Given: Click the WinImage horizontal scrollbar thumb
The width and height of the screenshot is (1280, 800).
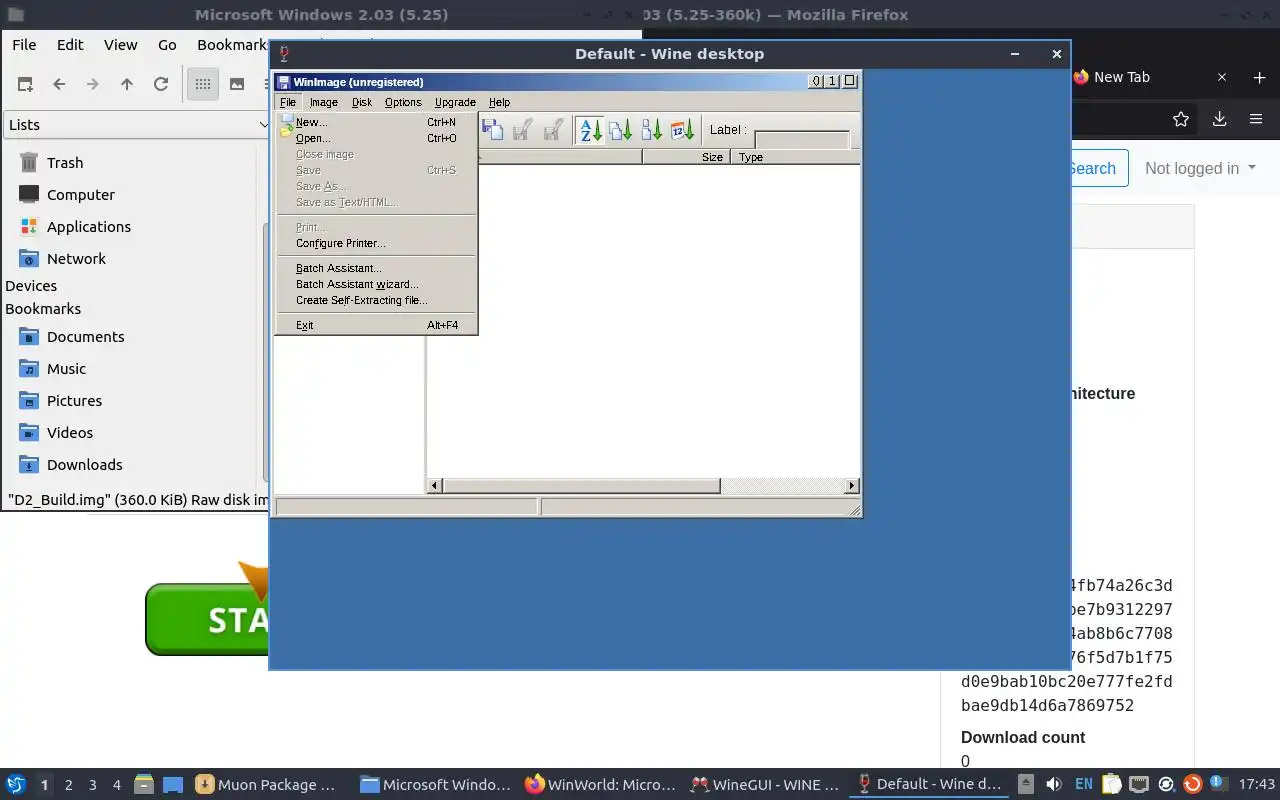Looking at the screenshot, I should [x=581, y=486].
